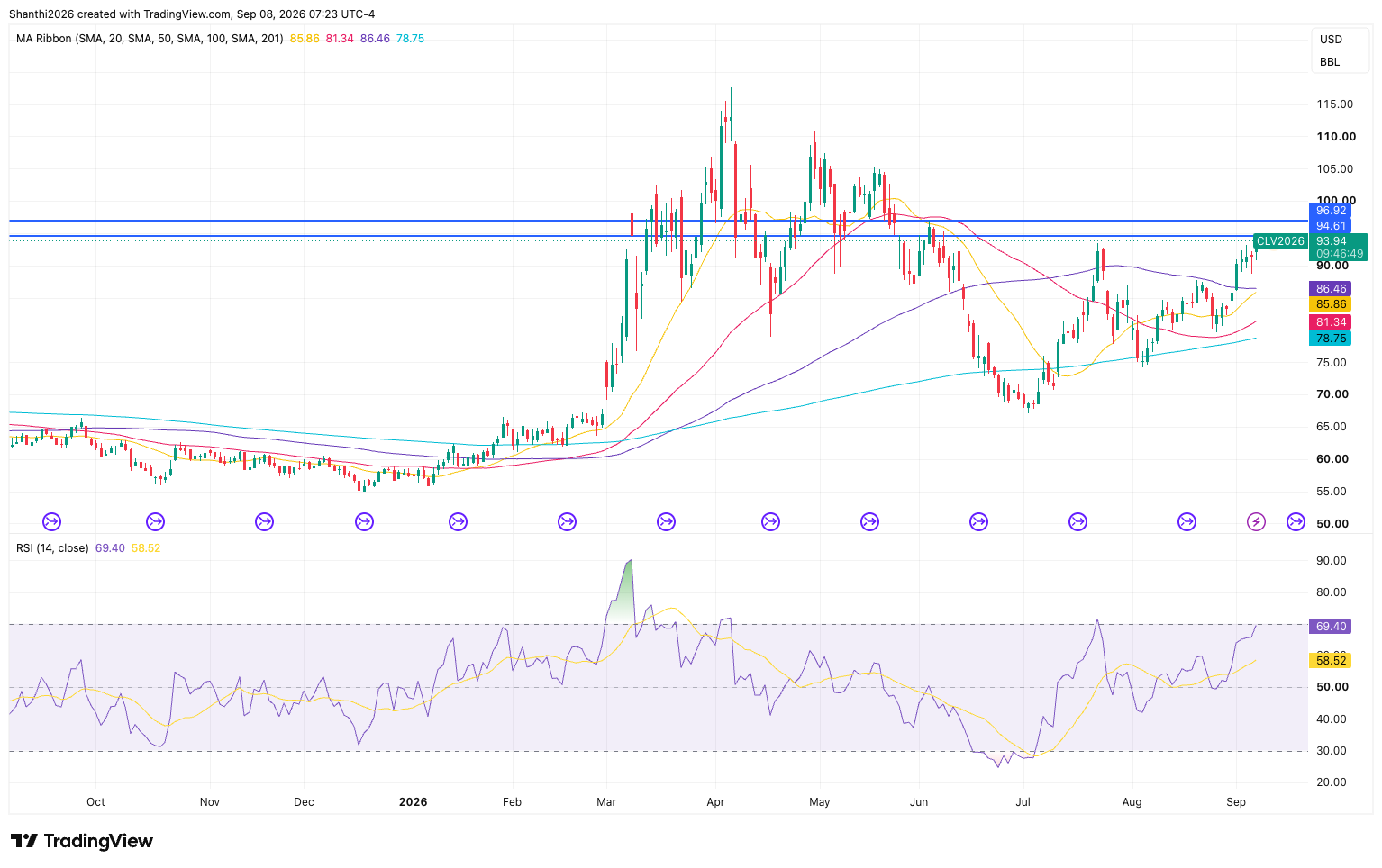This screenshot has width=1382, height=868.
Task: Click the RSI (14, close) indicator title
Action: pos(52,547)
